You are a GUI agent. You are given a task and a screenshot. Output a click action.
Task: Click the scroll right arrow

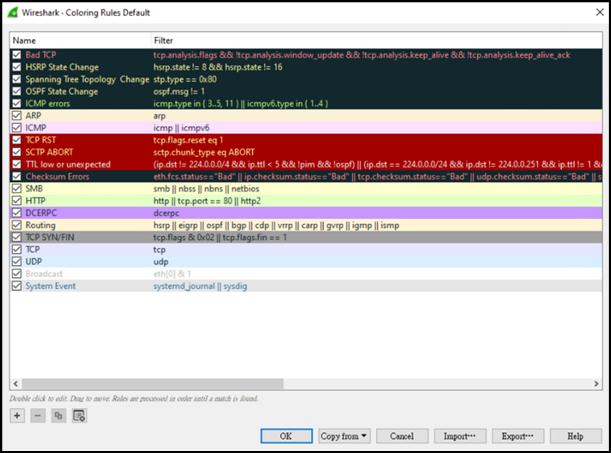pyautogui.click(x=596, y=384)
